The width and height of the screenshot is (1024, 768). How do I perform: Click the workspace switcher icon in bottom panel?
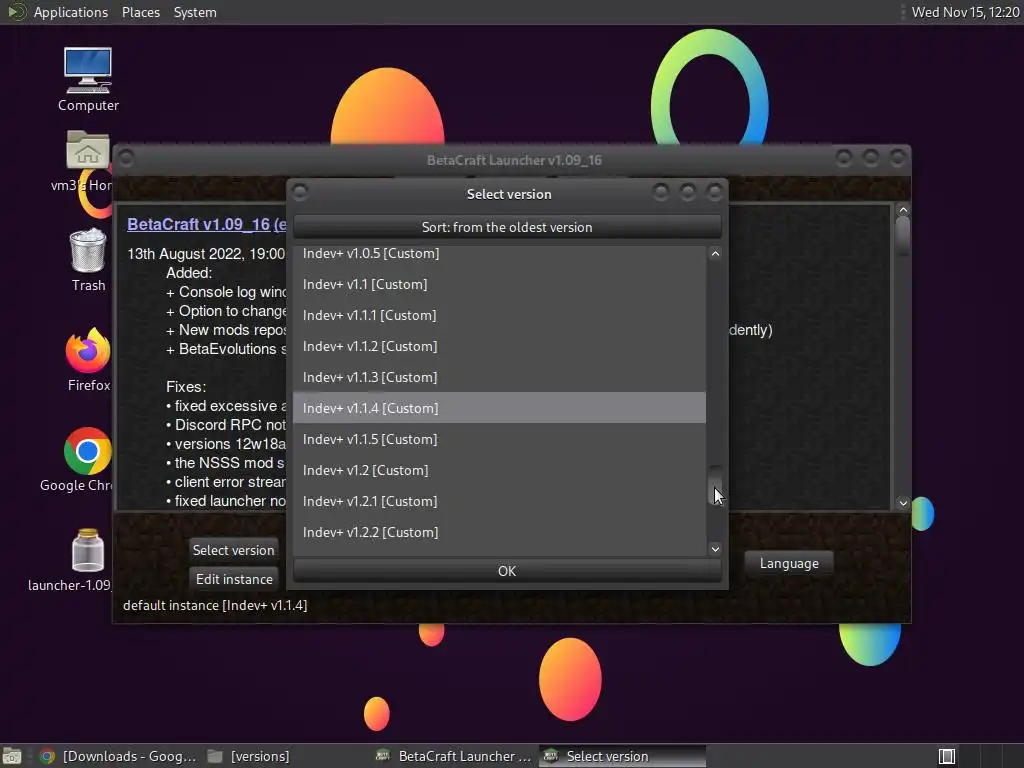click(946, 756)
